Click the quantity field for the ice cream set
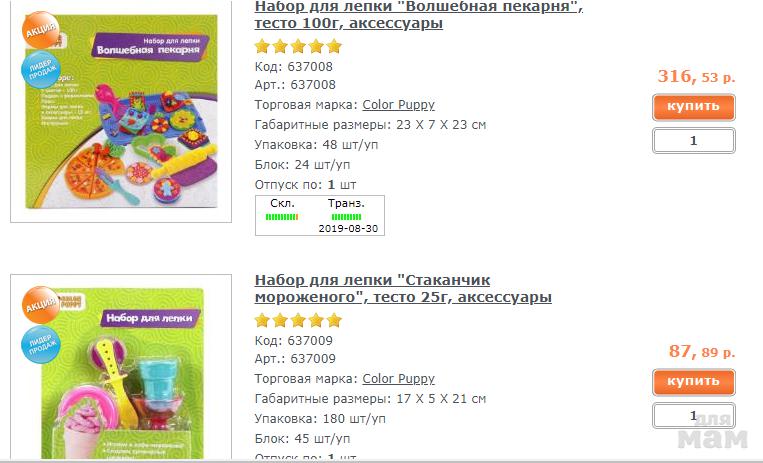 (693, 416)
